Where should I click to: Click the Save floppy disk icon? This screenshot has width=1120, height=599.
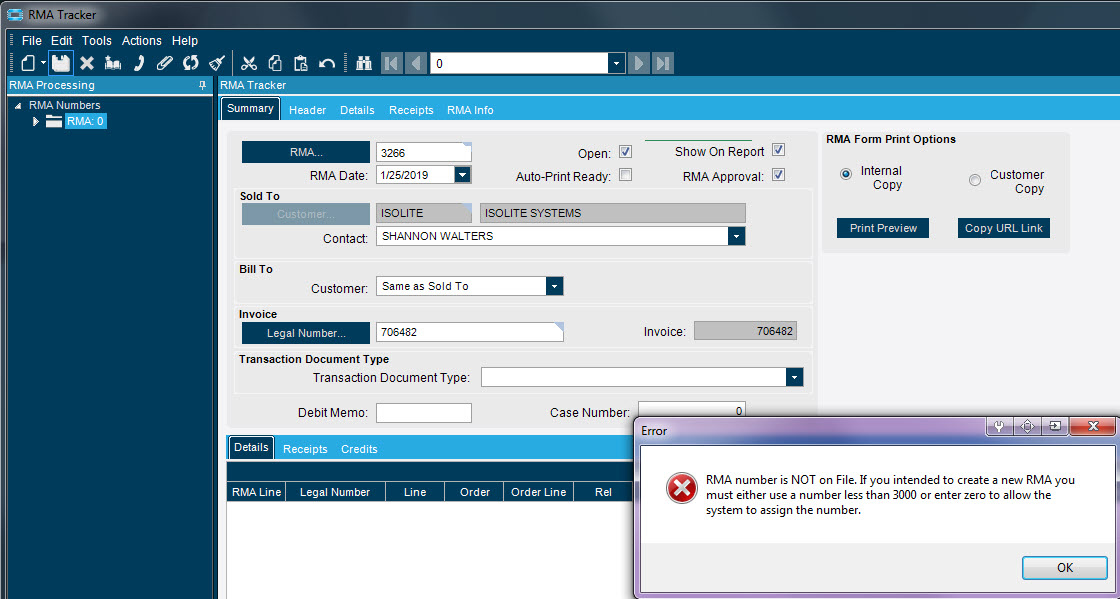[61, 63]
